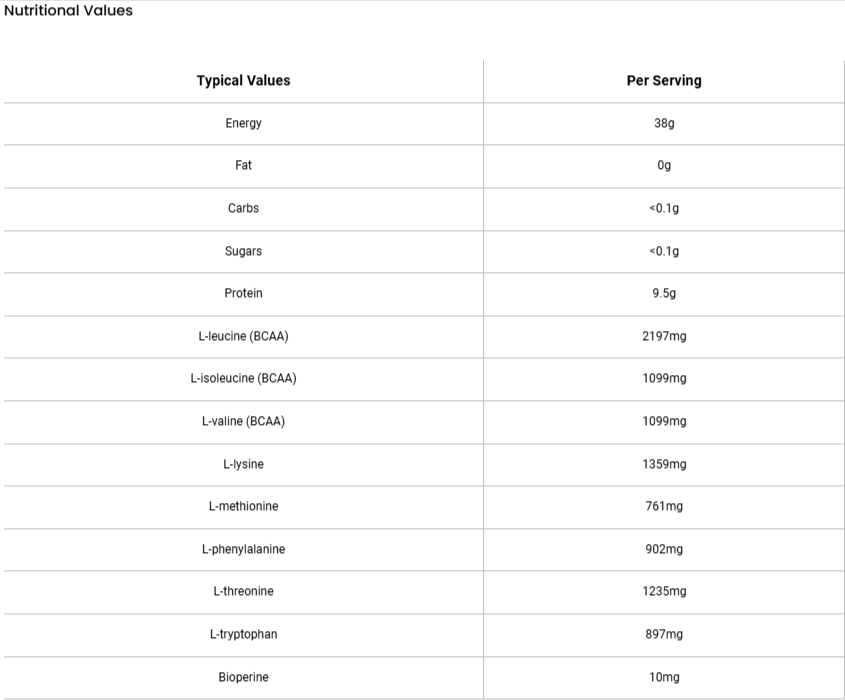This screenshot has height=700, width=845.
Task: Click the Sugars row label
Action: coord(243,251)
